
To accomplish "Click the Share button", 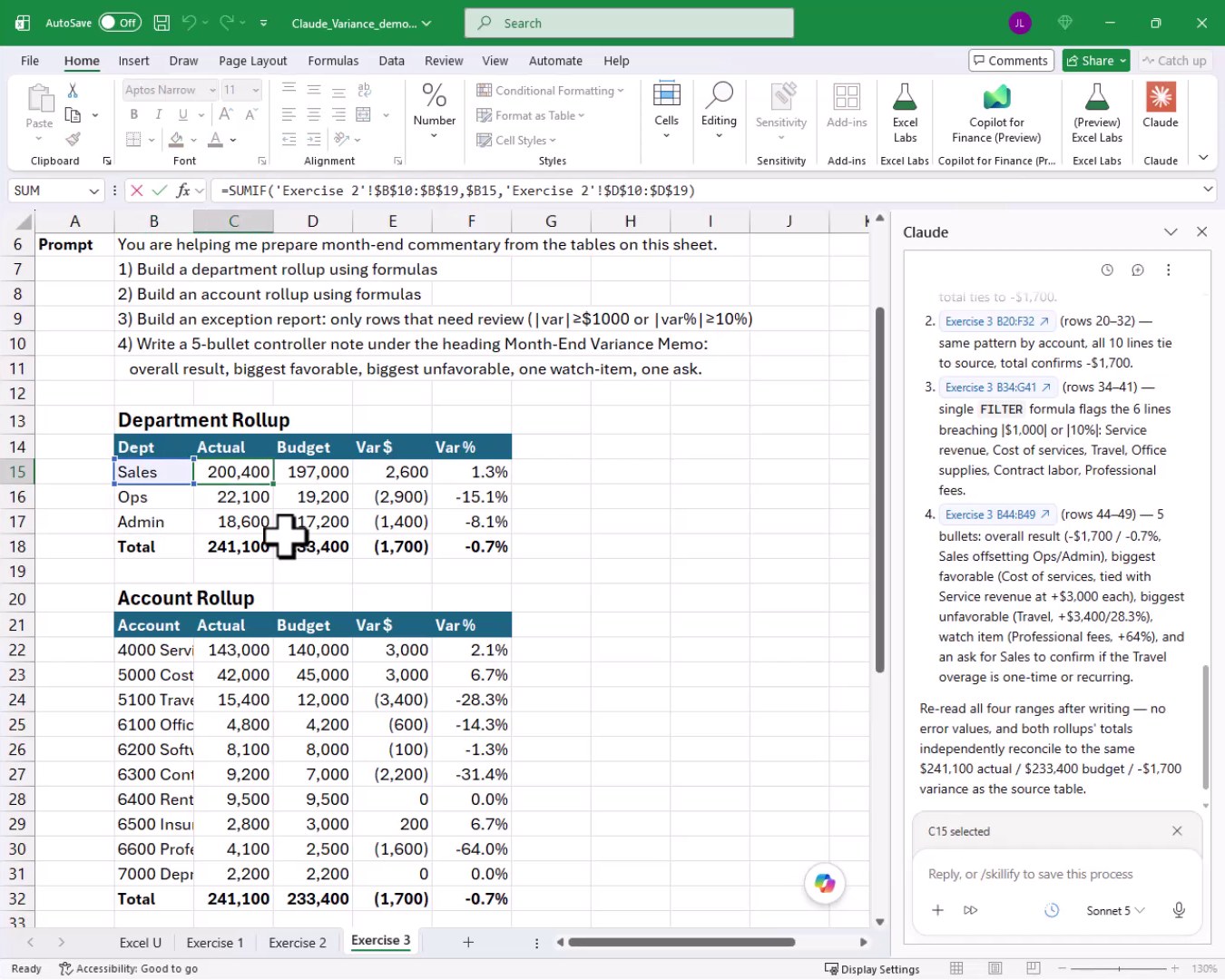I will [1096, 61].
